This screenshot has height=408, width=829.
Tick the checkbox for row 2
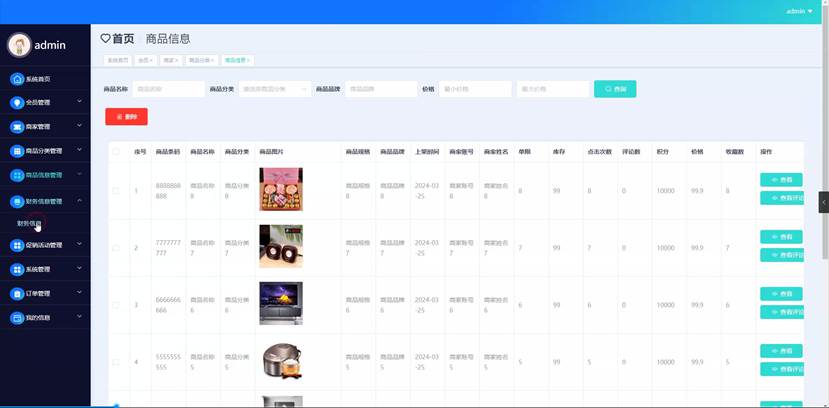116,248
